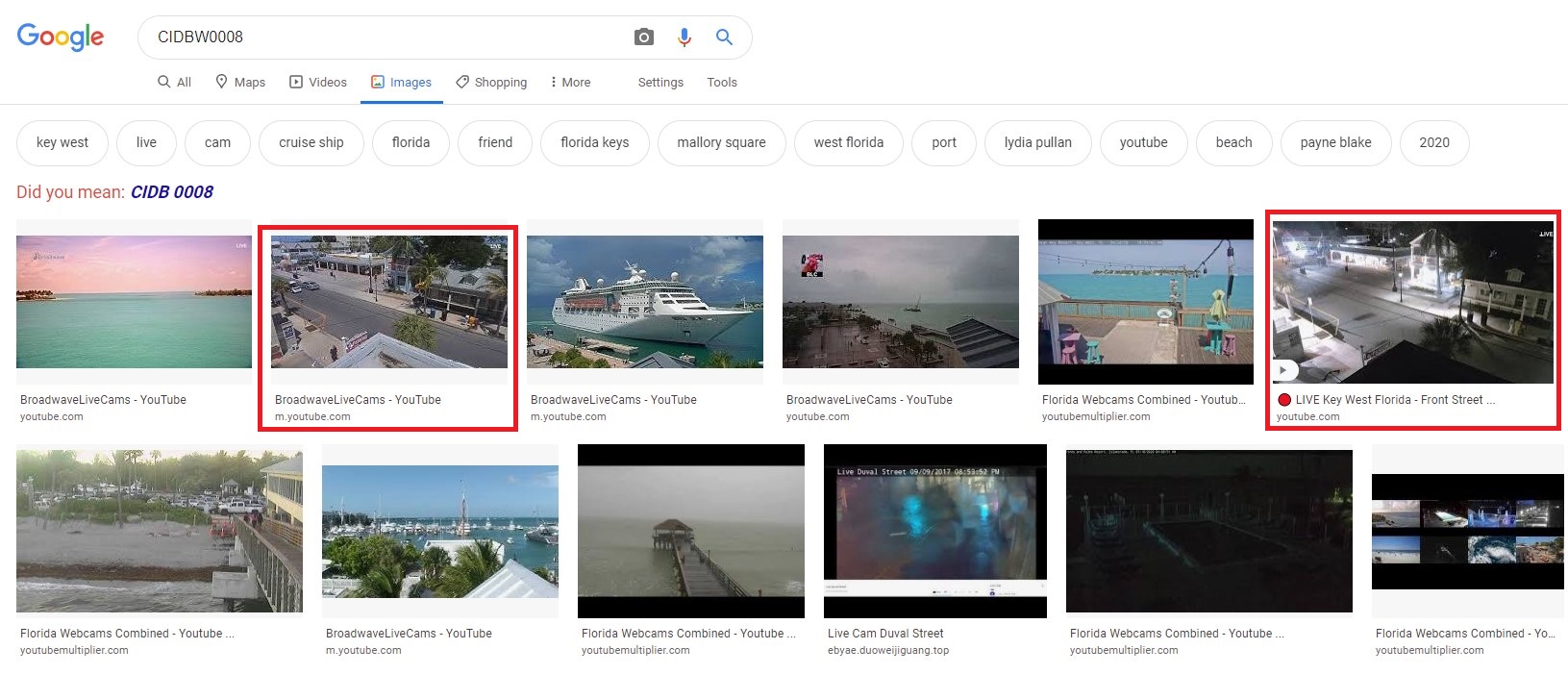Image resolution: width=1568 pixels, height=674 pixels.
Task: Filter by the 'beach' chip
Action: click(x=1234, y=142)
